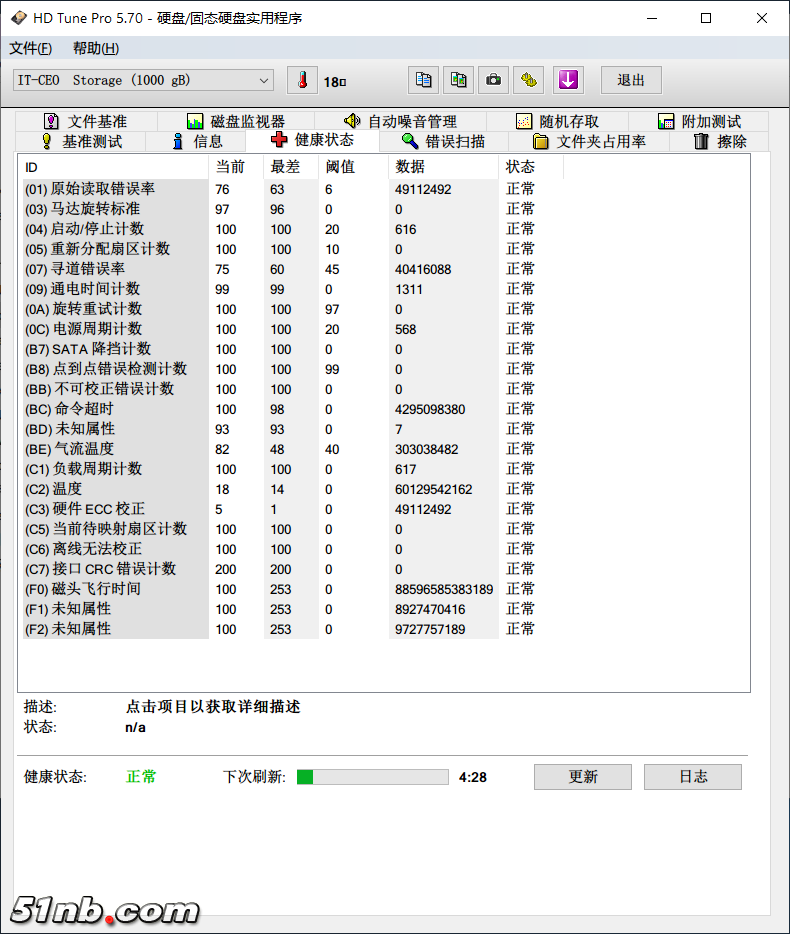Click the 阈值 column header
790x934 pixels.
(x=341, y=167)
